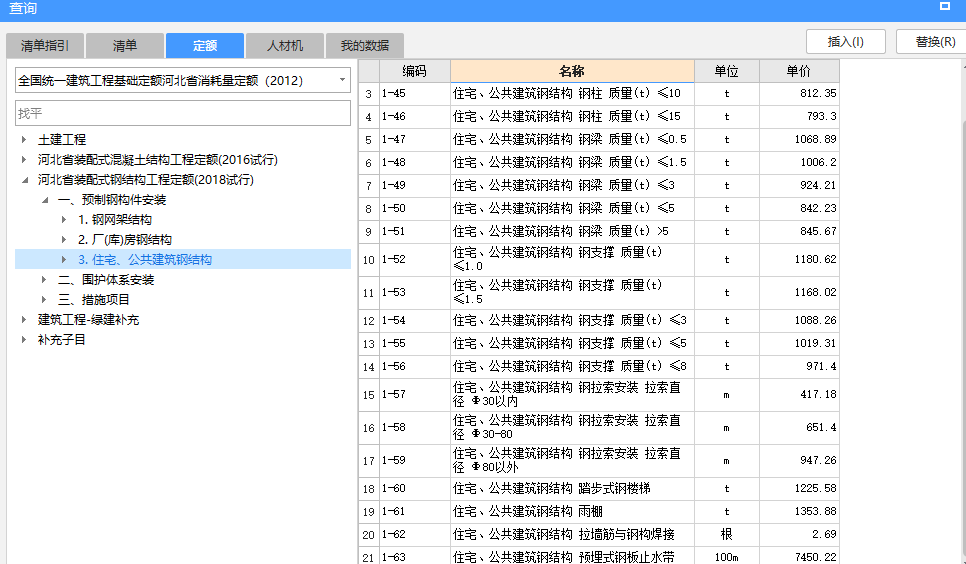The image size is (966, 564).
Task: Sort by the 编码 column header
Action: [x=415, y=71]
